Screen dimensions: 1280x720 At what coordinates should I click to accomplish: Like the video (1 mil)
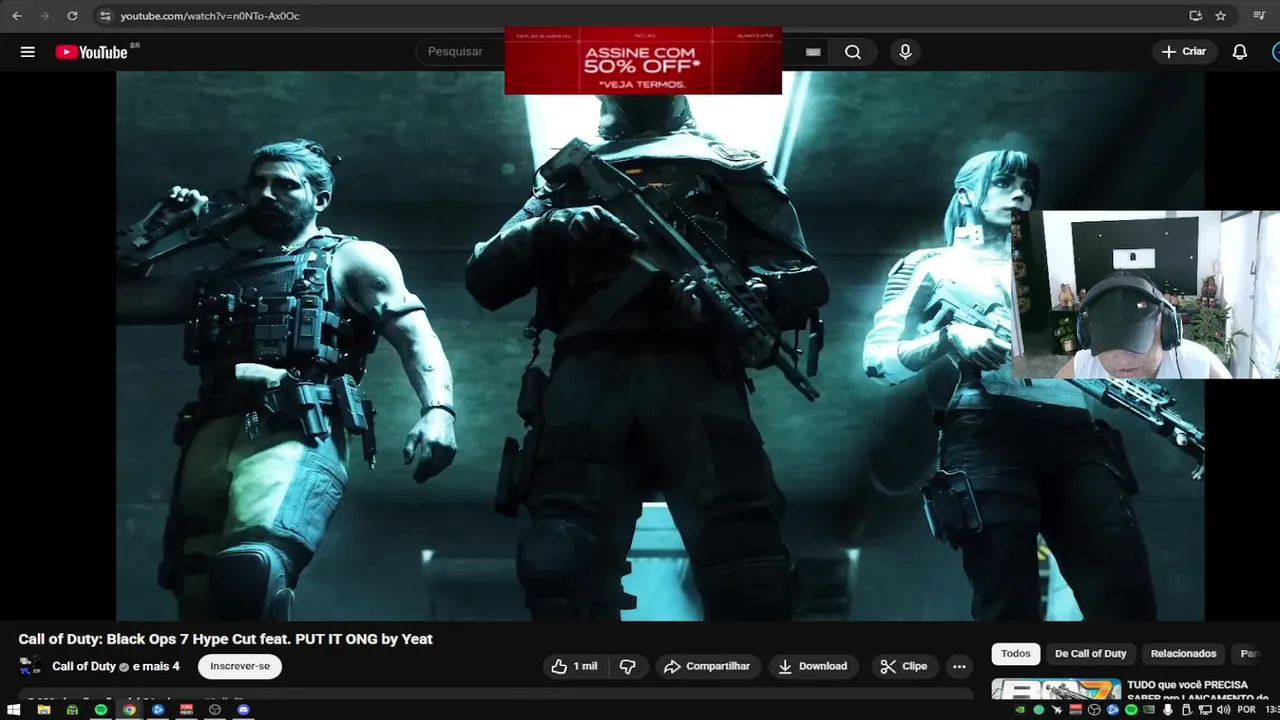click(x=574, y=666)
